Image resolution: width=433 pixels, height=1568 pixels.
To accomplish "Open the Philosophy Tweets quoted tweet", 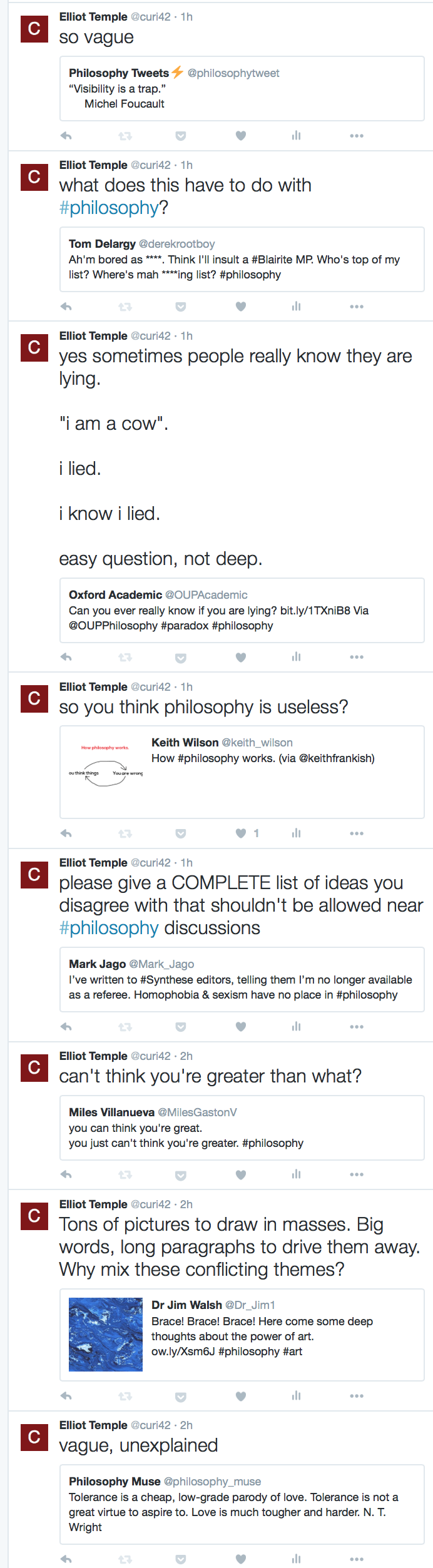I will [242, 89].
